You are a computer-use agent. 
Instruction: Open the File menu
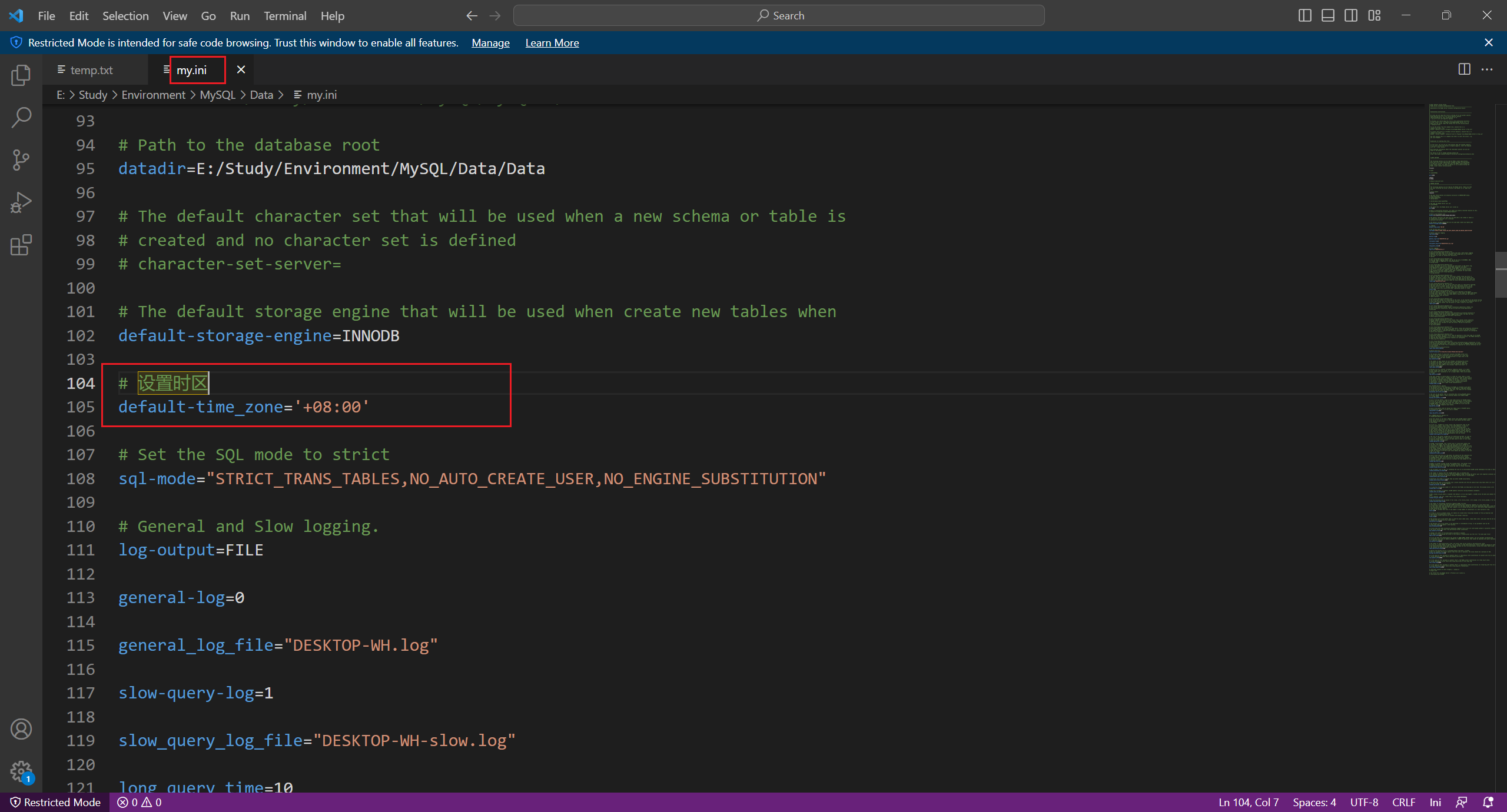click(x=47, y=16)
